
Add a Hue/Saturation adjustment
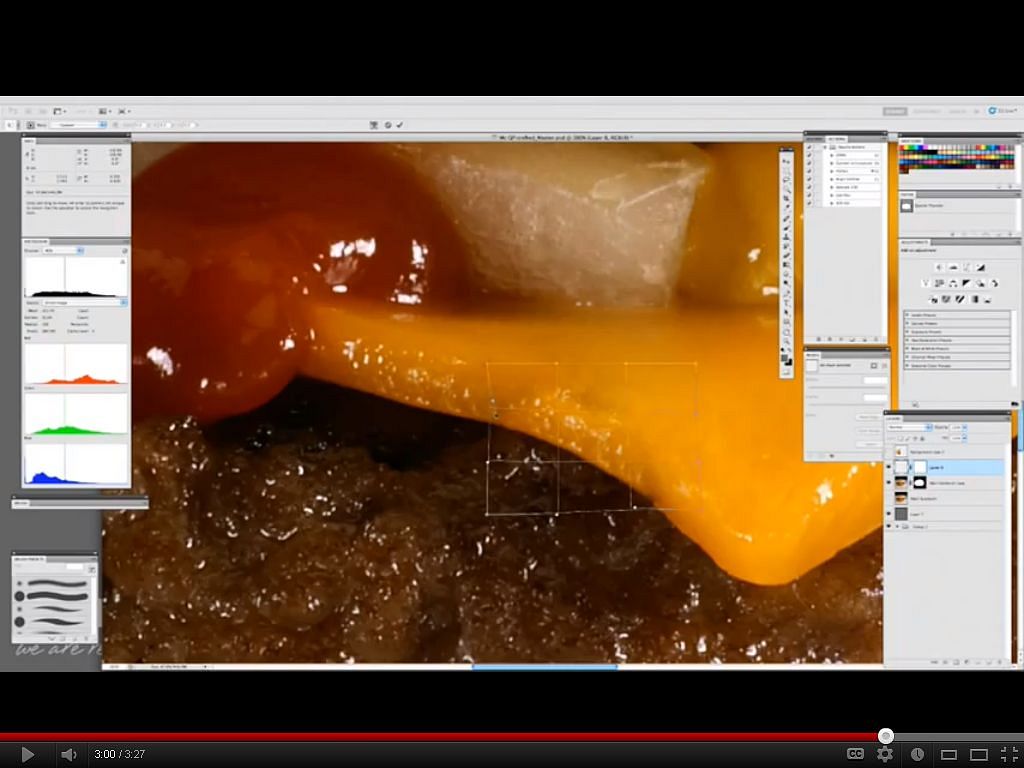939,283
